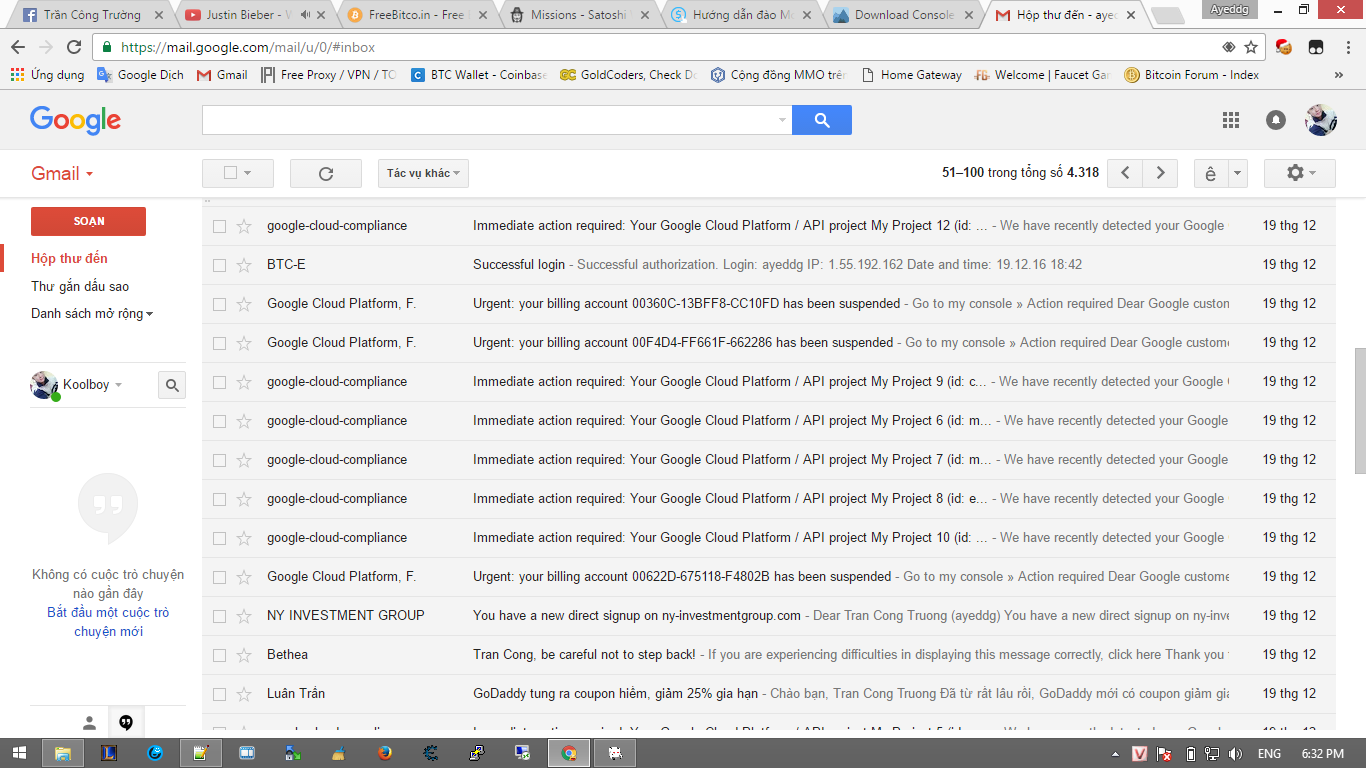Open the Google account profile picture
The image size is (1366, 768).
1321,120
